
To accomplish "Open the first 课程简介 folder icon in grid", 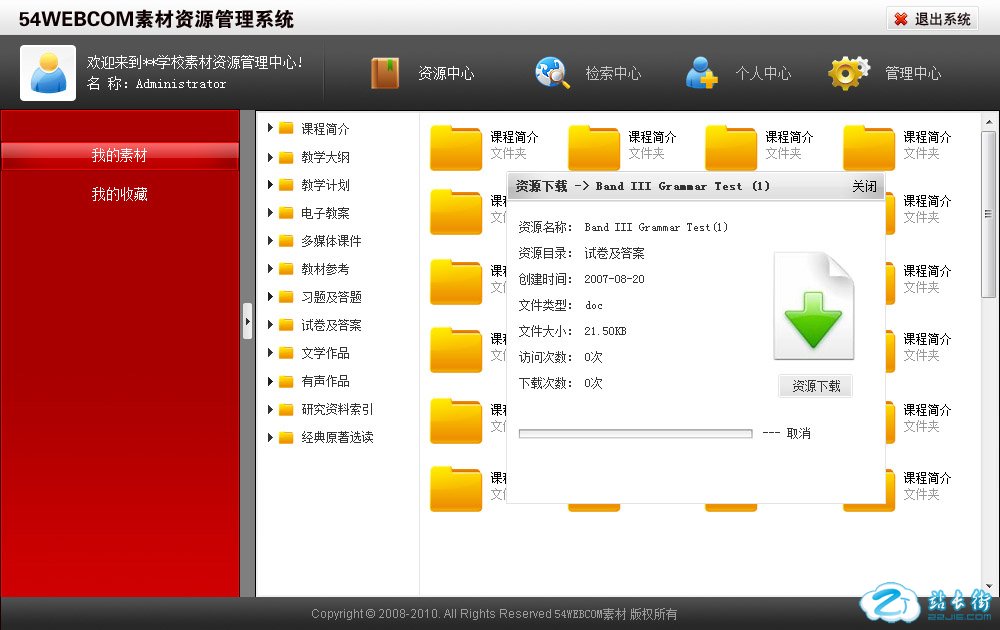I will [x=456, y=147].
